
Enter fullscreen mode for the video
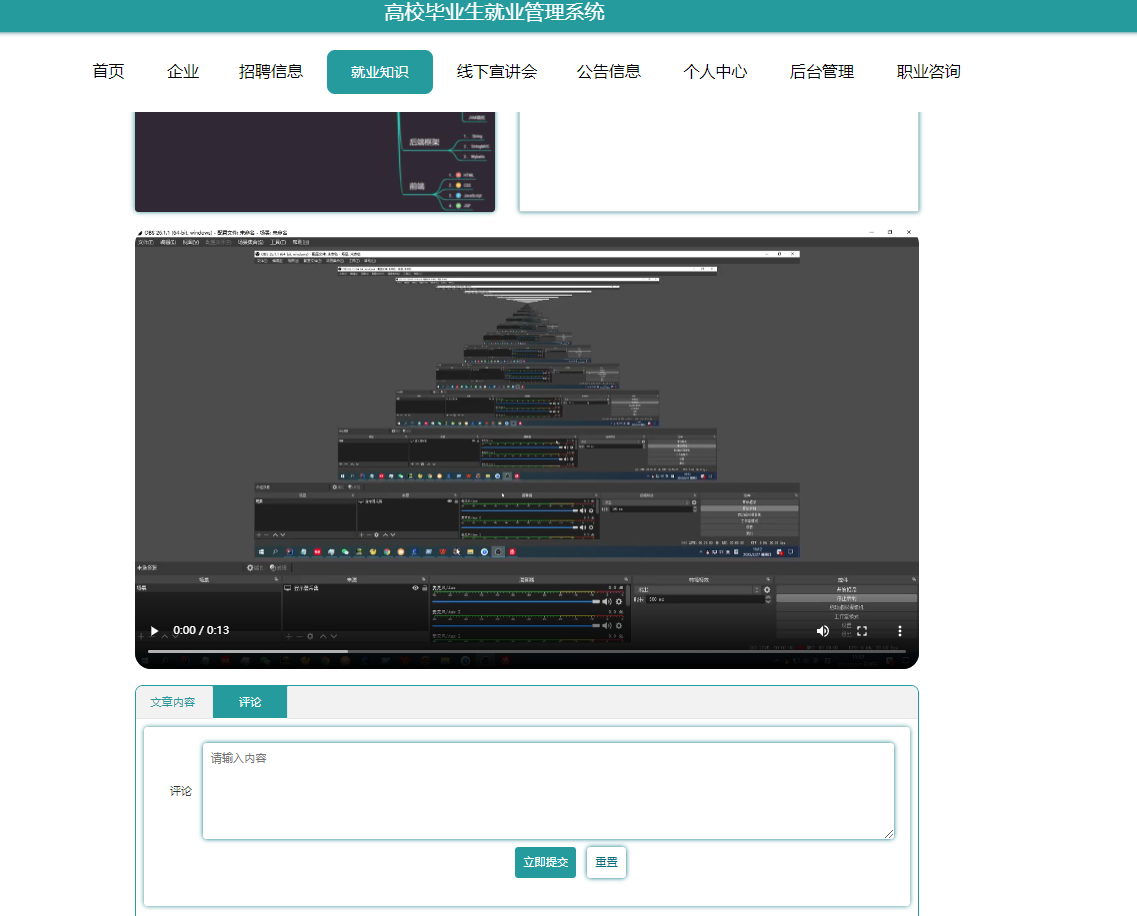(x=861, y=631)
